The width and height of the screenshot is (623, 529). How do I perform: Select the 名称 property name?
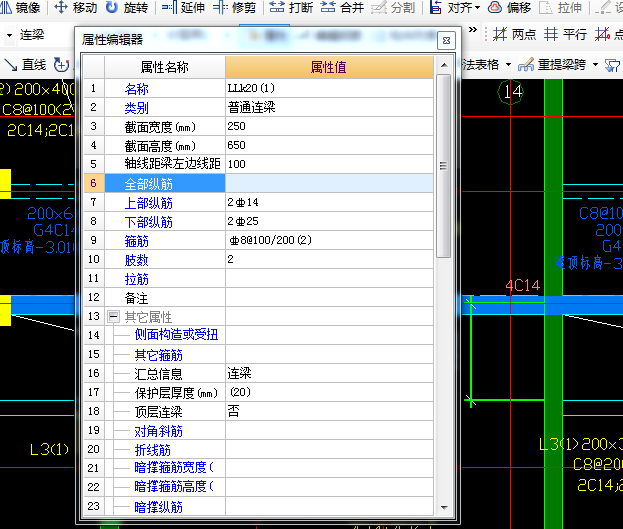click(x=137, y=89)
